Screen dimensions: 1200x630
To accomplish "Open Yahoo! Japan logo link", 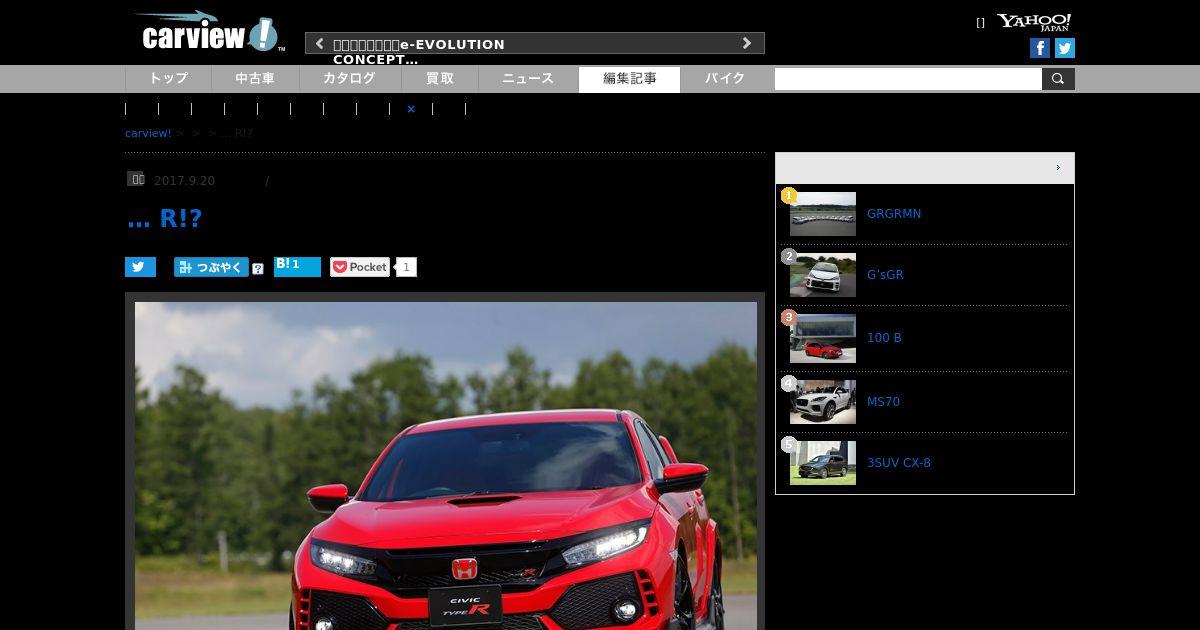I will click(1034, 22).
